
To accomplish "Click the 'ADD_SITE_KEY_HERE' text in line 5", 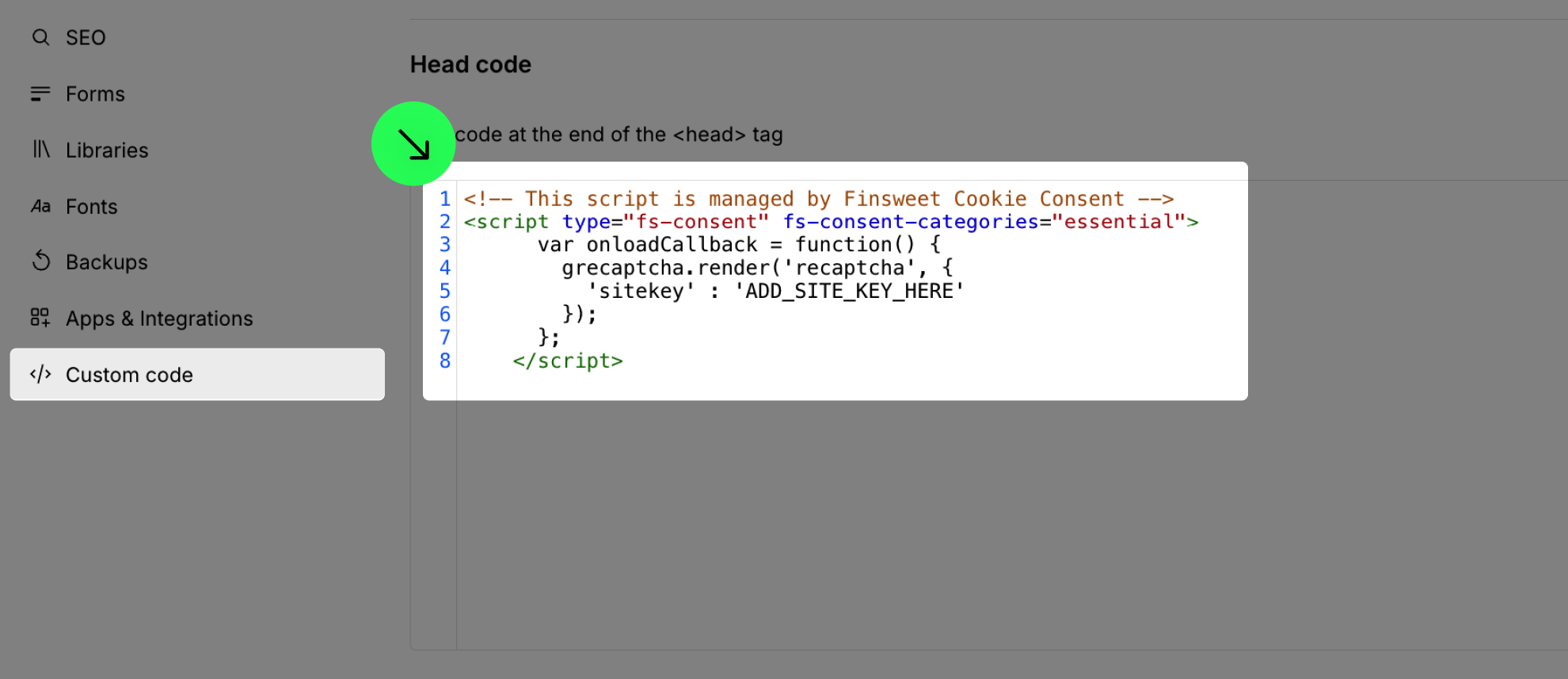I will [849, 291].
